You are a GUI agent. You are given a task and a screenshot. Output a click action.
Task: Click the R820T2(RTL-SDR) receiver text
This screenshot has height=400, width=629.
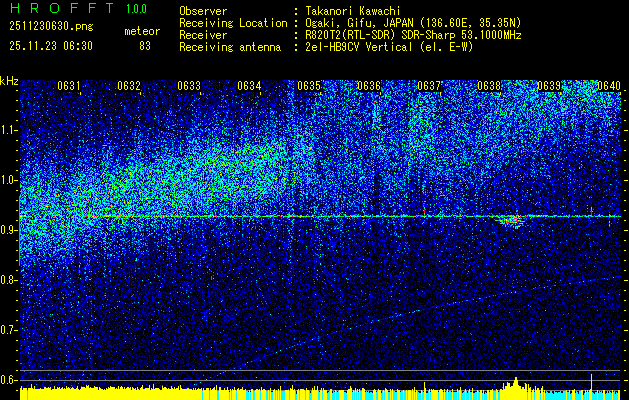click(413, 35)
